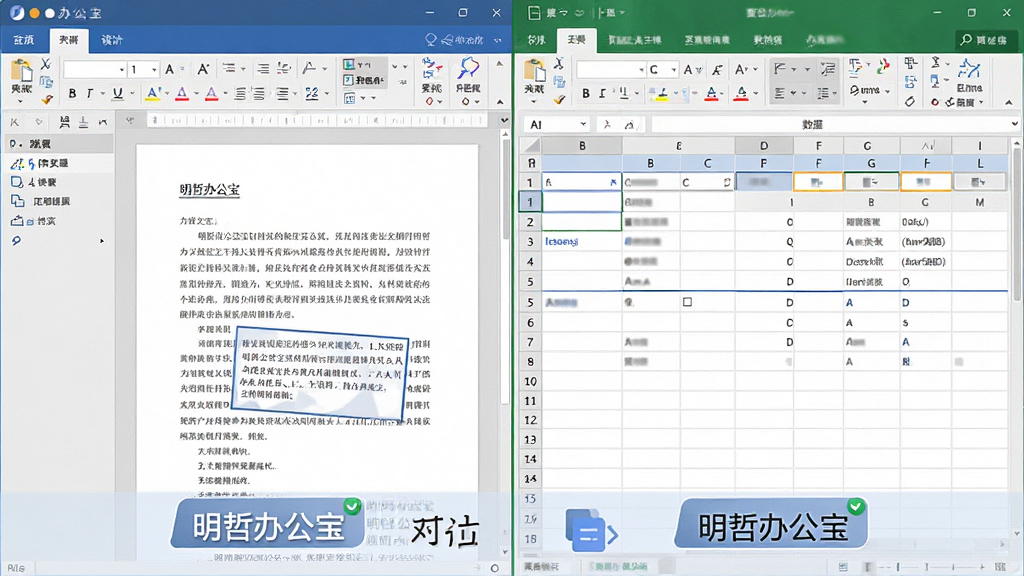Open the first ribbon tab in the spreadsheet window
This screenshot has height=576, width=1024.
click(x=536, y=40)
